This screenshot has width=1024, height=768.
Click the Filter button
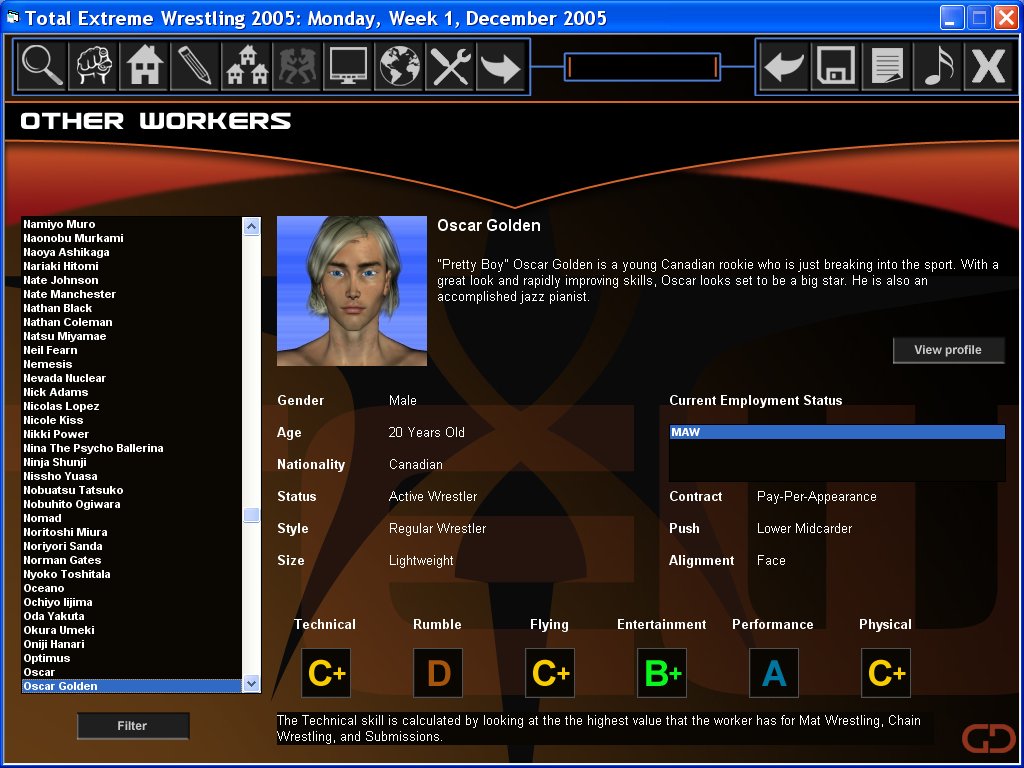pyautogui.click(x=133, y=726)
